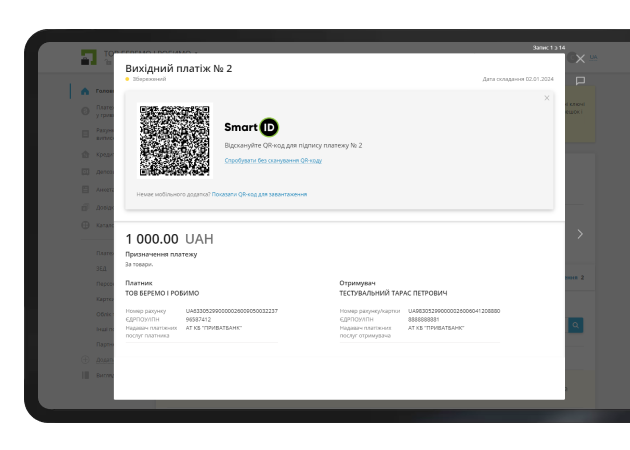Click the payer ЄДРПОУ value 96587412

(198, 319)
